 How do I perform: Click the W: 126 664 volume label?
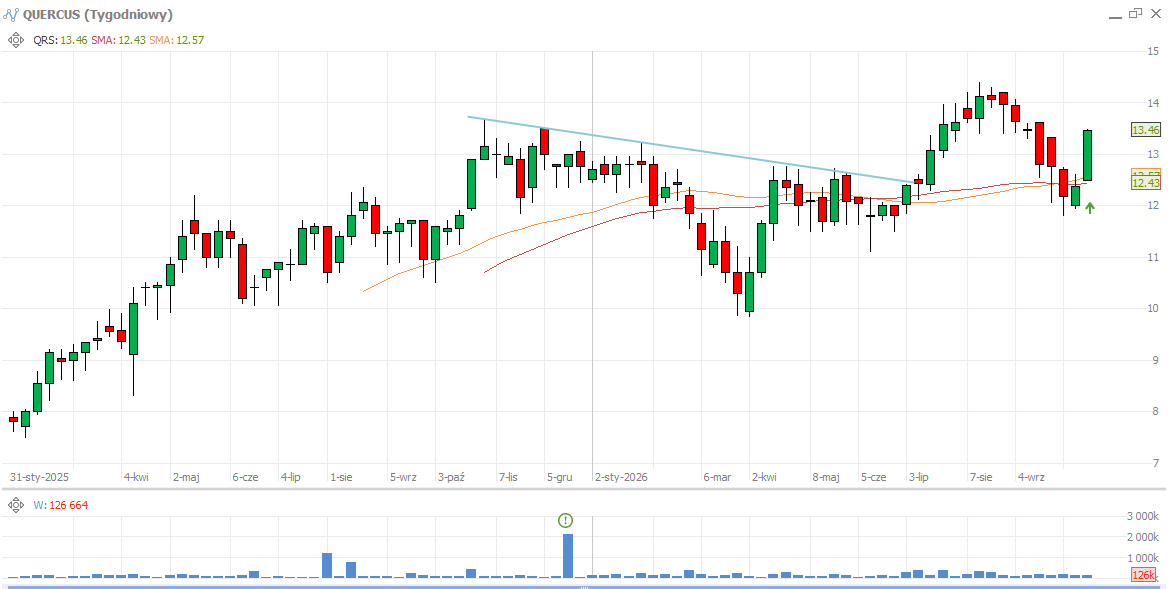60,506
